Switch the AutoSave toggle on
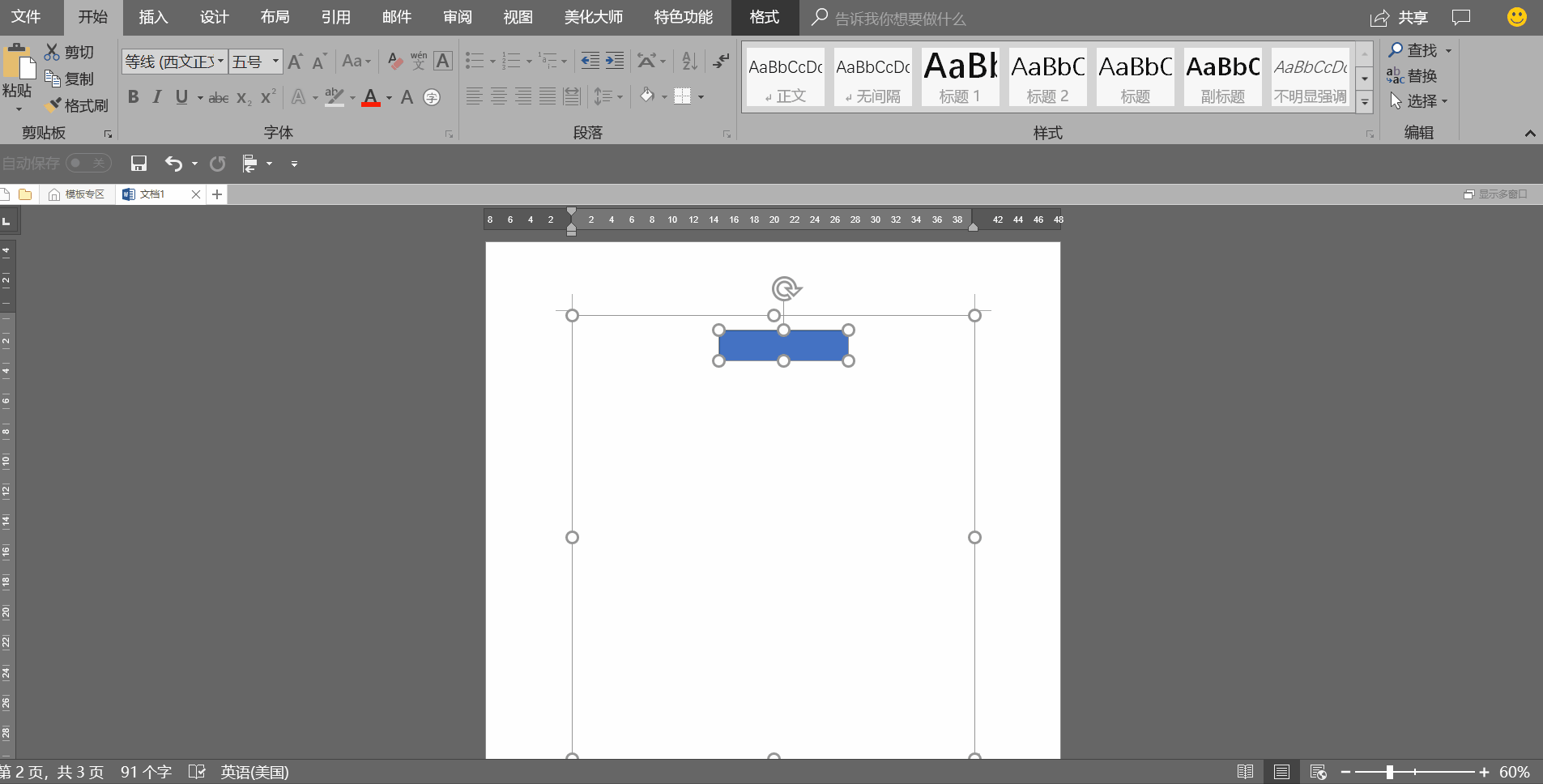This screenshot has height=784, width=1543. (x=87, y=163)
